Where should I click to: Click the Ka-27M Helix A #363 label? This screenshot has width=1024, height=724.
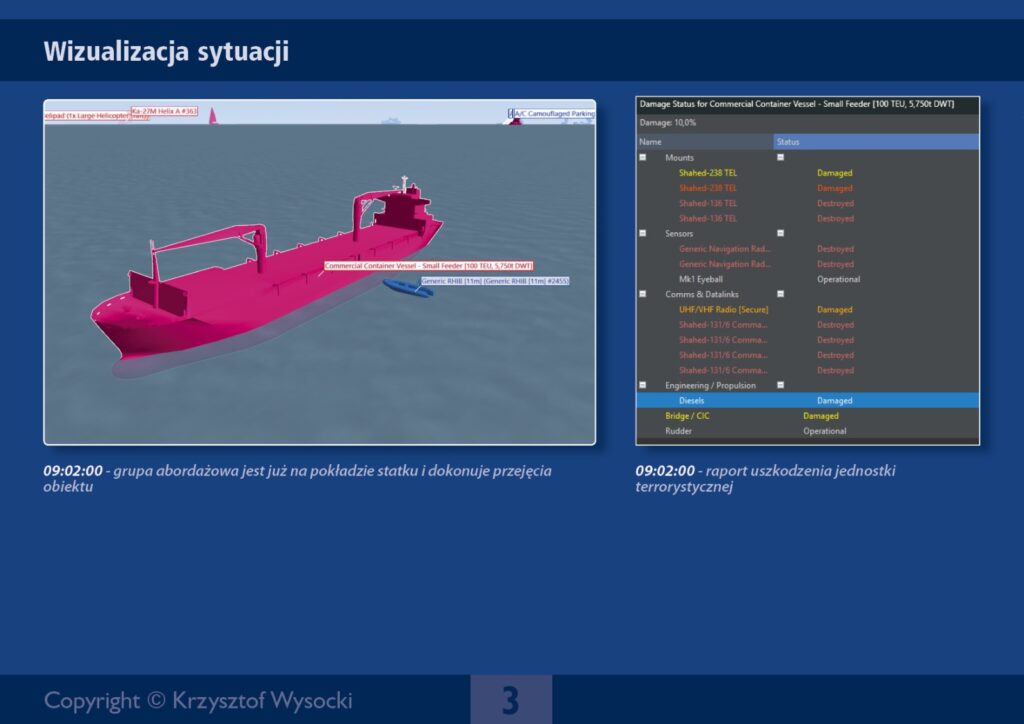pyautogui.click(x=165, y=111)
